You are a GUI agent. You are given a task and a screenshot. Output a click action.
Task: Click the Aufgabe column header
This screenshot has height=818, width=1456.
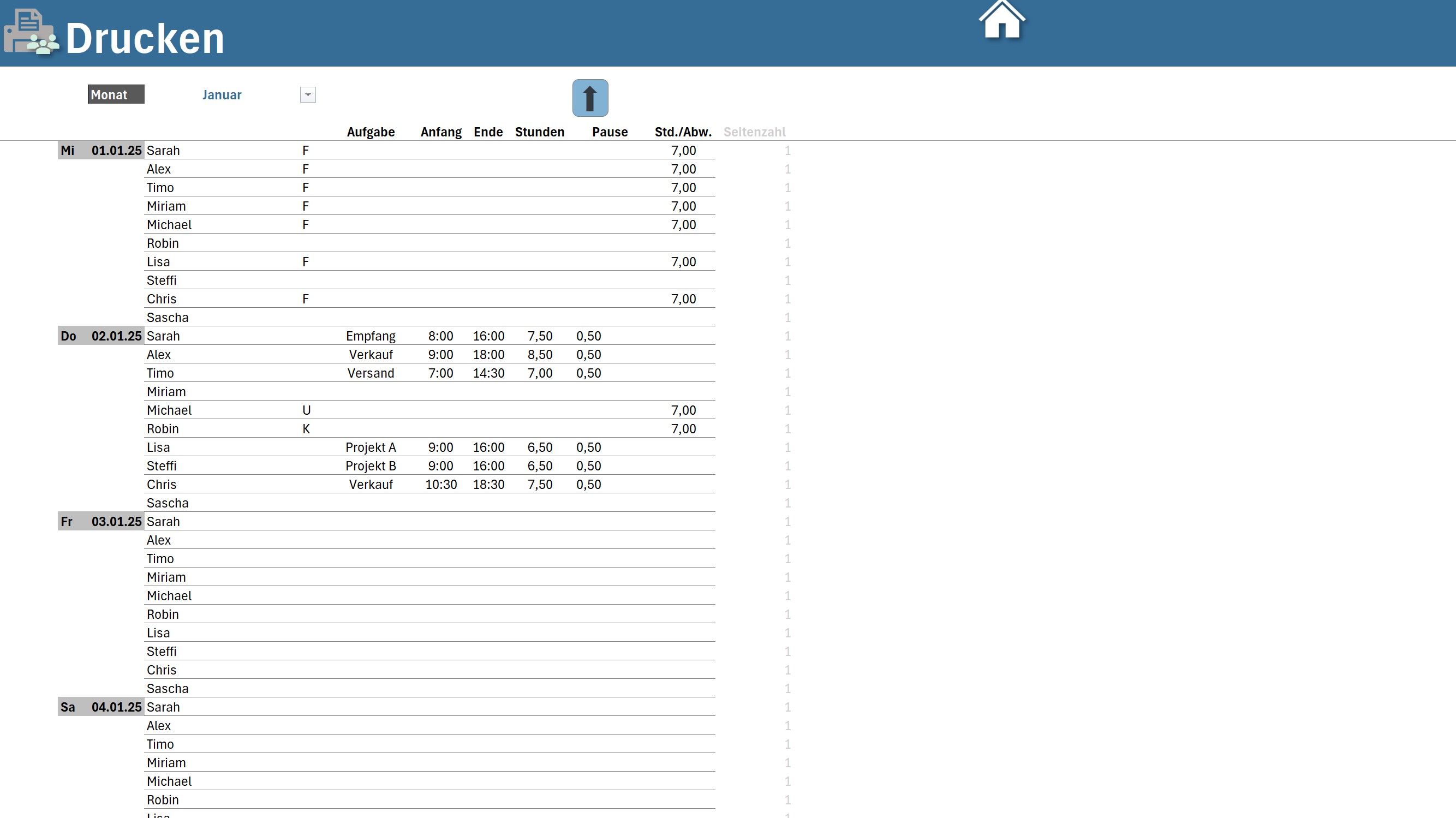pos(370,132)
